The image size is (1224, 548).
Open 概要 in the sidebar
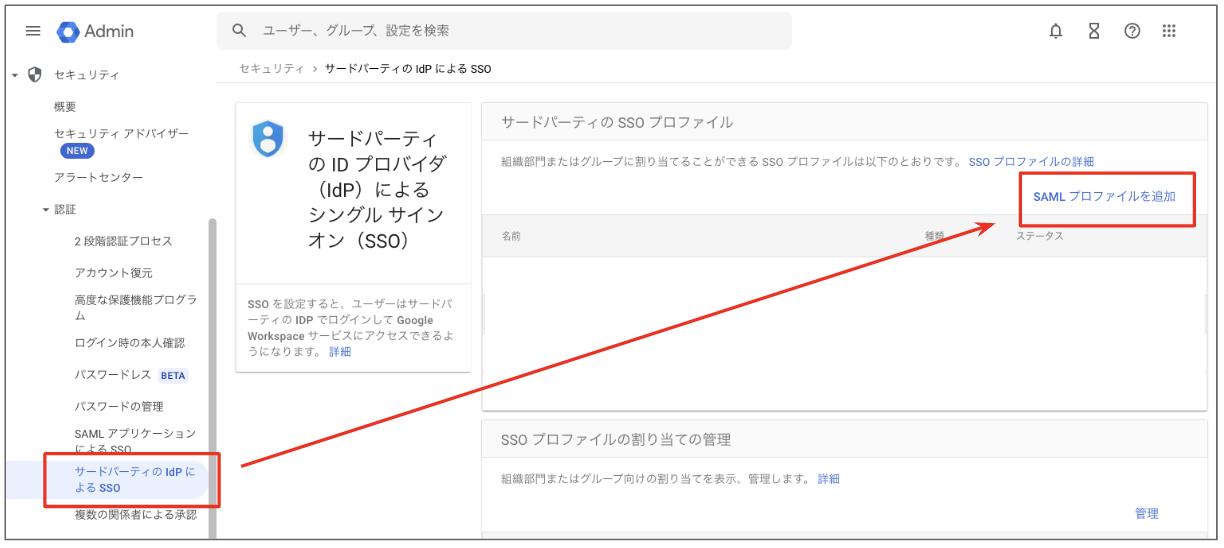65,107
